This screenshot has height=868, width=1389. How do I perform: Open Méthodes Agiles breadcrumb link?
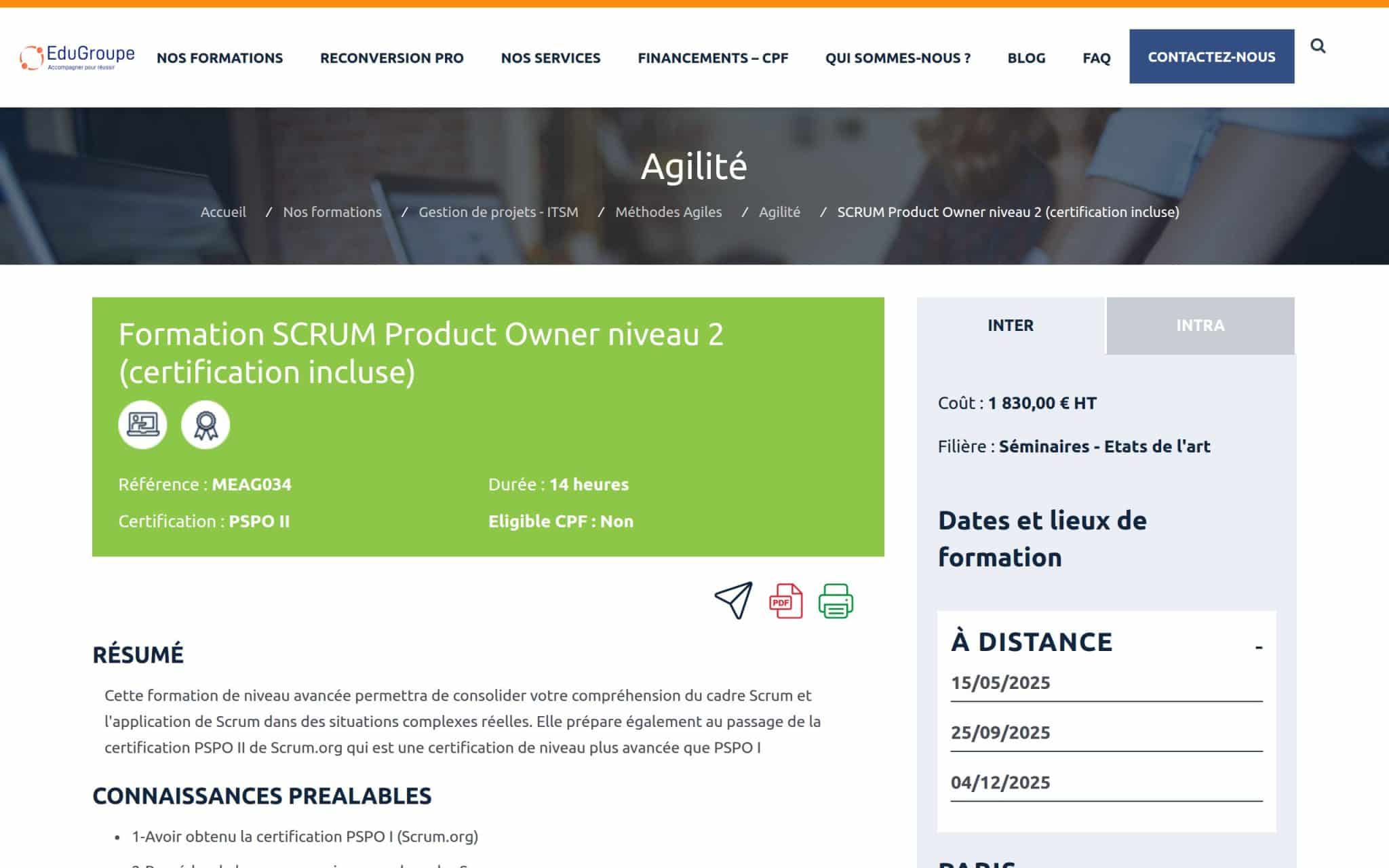point(669,212)
